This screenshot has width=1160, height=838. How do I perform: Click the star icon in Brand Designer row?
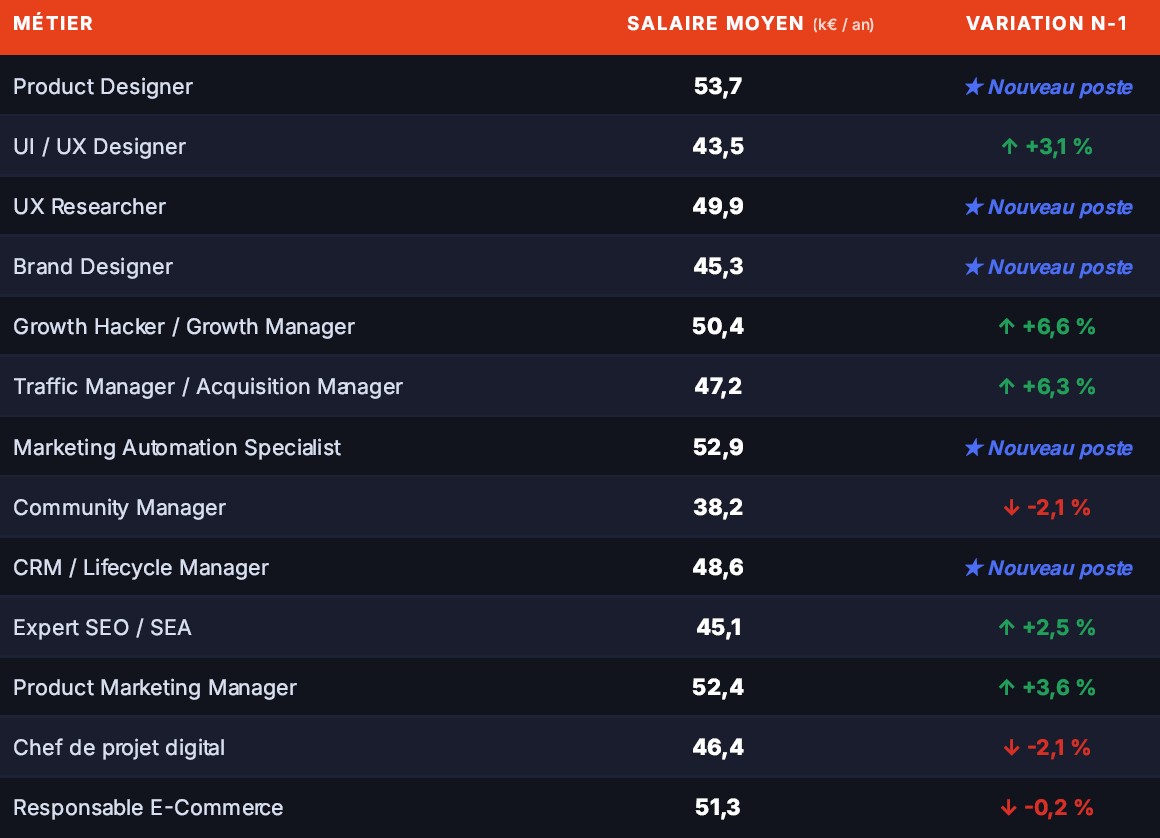tap(974, 266)
